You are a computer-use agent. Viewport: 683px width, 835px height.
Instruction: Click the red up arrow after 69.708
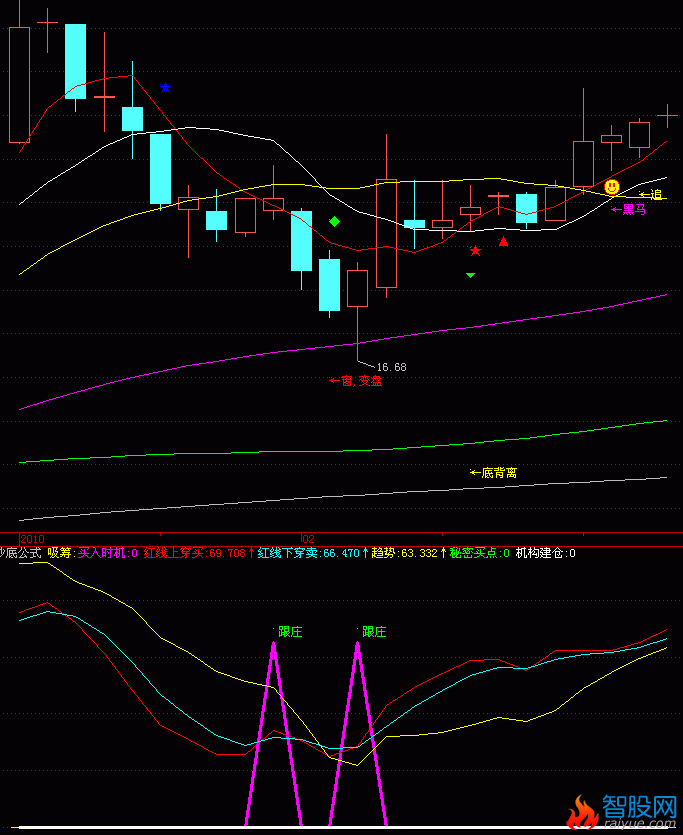(251, 553)
